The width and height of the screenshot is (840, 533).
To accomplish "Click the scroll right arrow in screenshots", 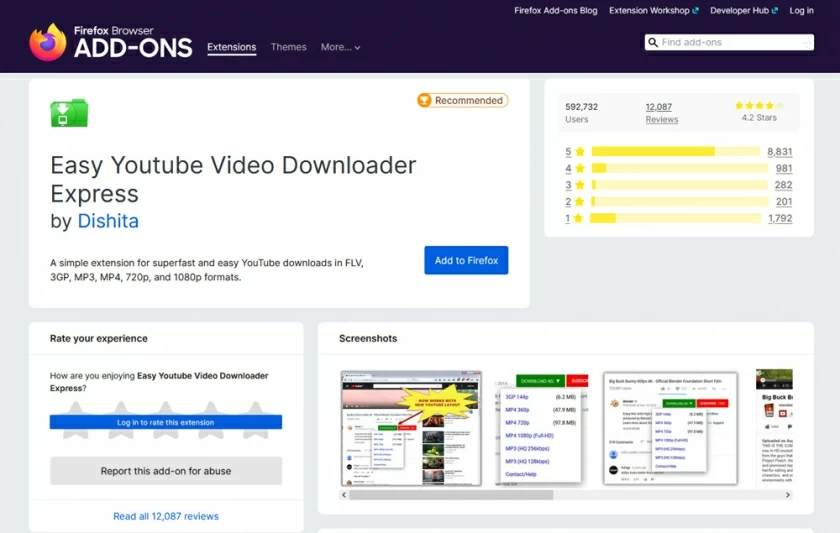I will tap(788, 494).
